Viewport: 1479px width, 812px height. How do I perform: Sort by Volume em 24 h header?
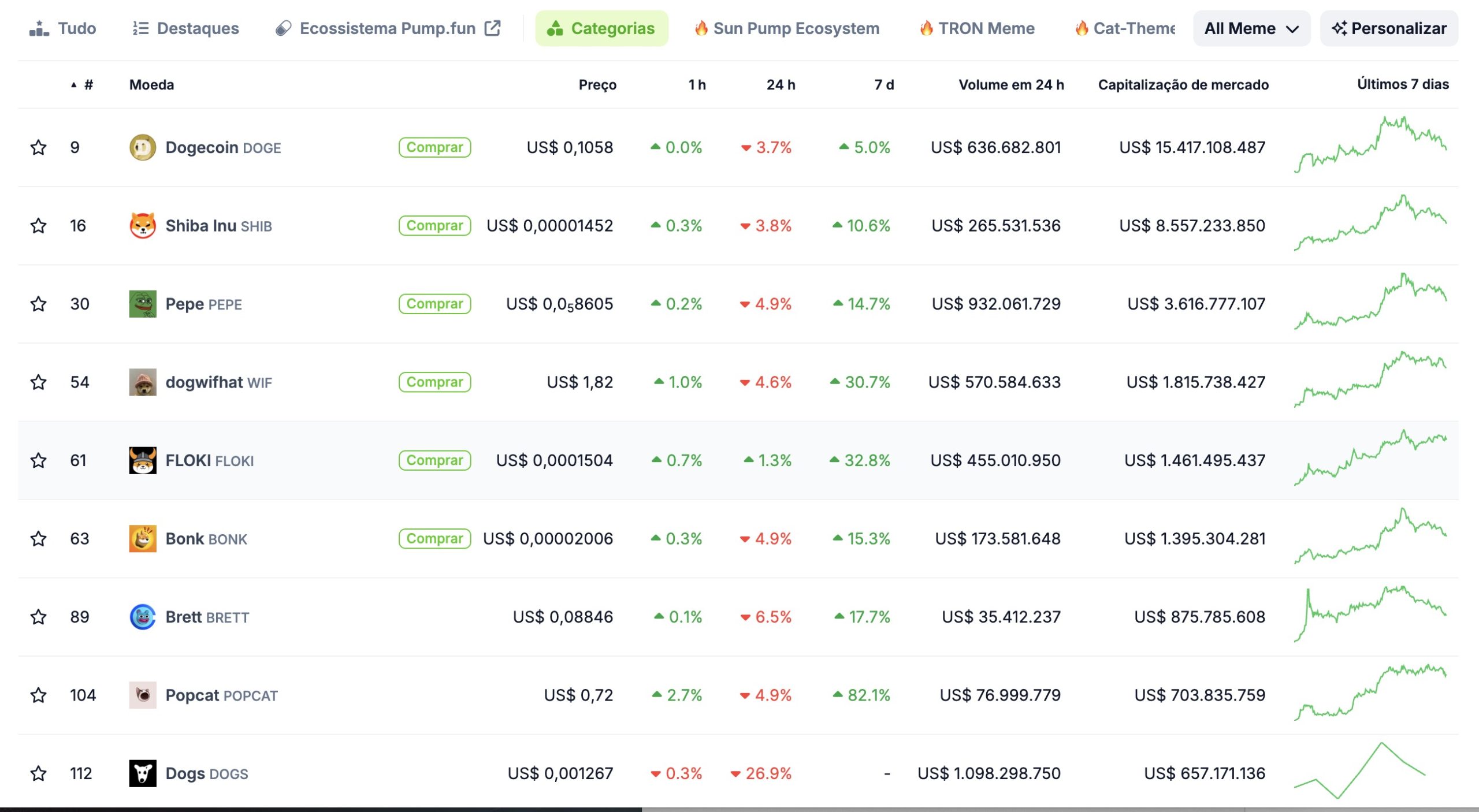[x=1011, y=85]
